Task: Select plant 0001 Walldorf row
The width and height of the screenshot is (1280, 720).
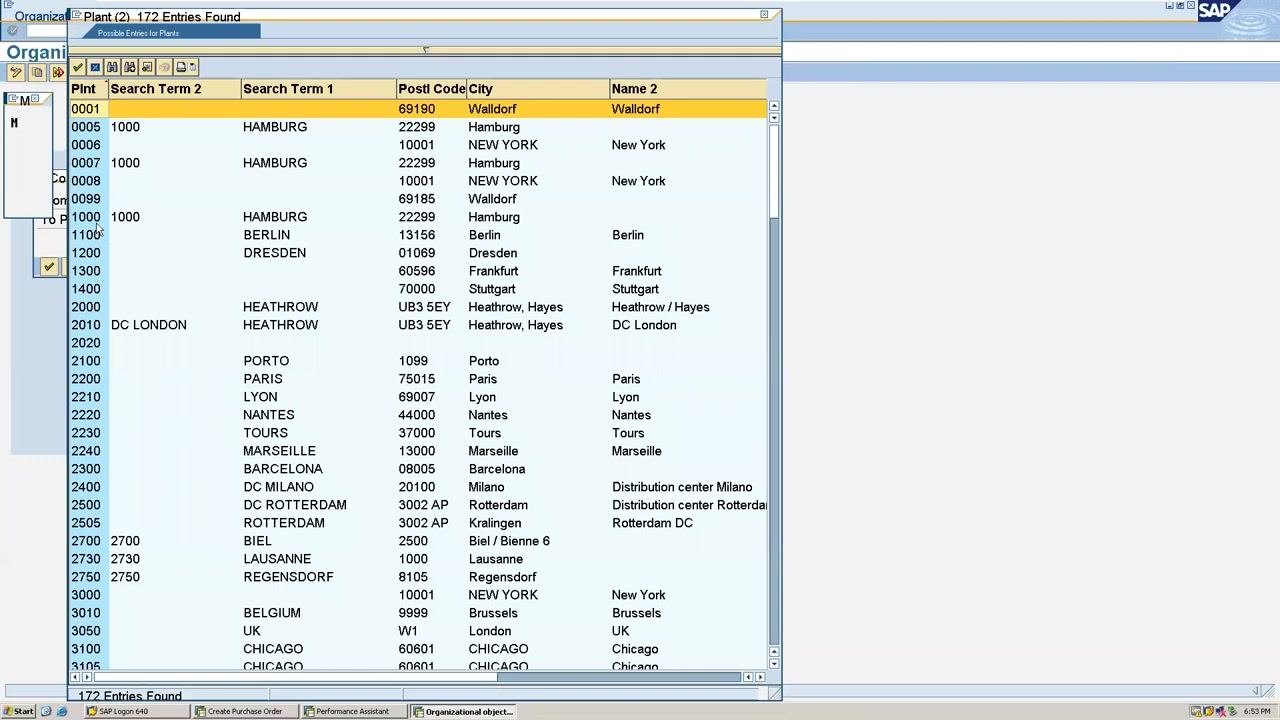Action: [x=418, y=109]
